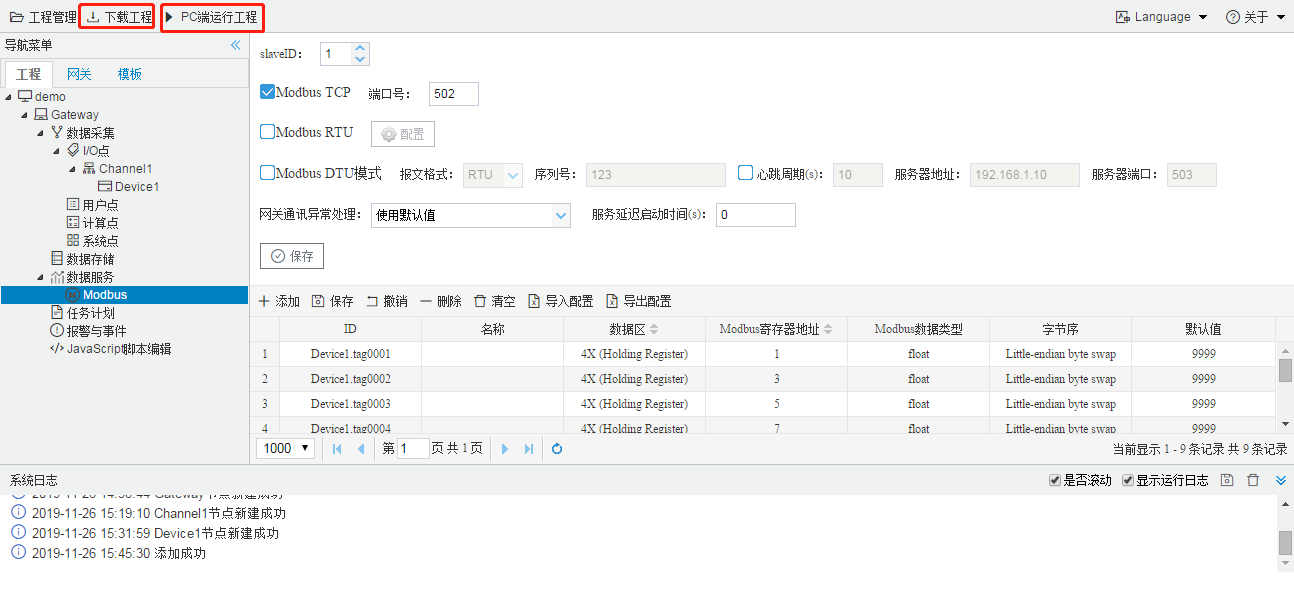Open 数据存储 tree item
This screenshot has height=599, width=1294.
tap(82, 259)
